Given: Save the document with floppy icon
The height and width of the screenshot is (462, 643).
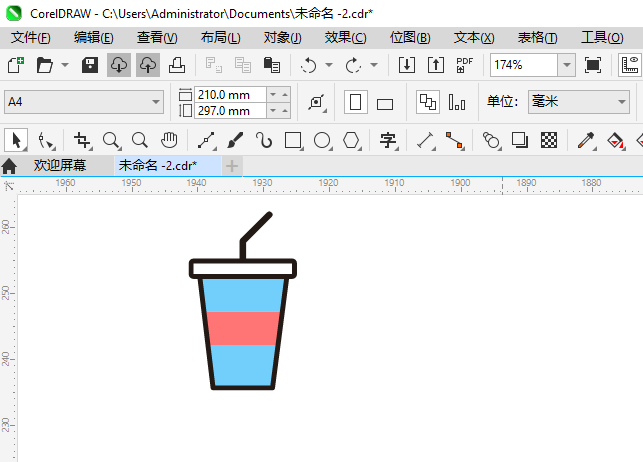Looking at the screenshot, I should point(90,65).
